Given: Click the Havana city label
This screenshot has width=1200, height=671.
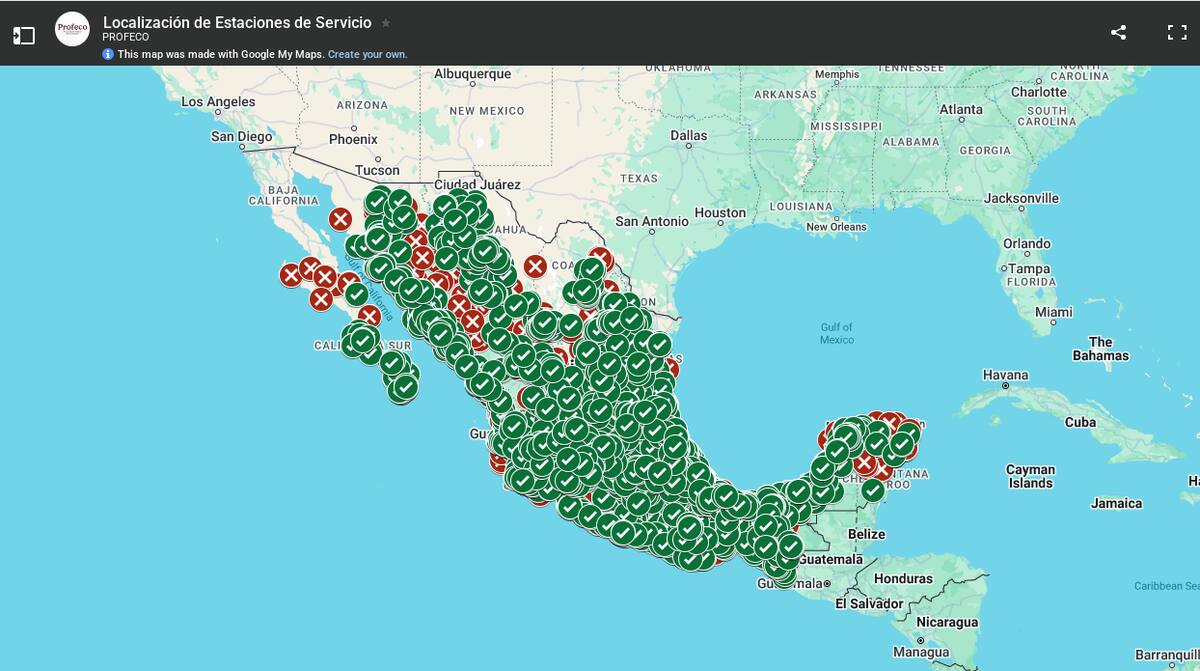Looking at the screenshot, I should pos(1004,375).
